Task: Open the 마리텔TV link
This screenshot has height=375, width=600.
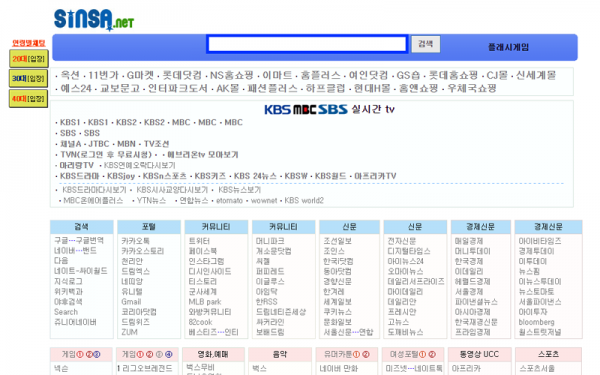Action: [77, 165]
